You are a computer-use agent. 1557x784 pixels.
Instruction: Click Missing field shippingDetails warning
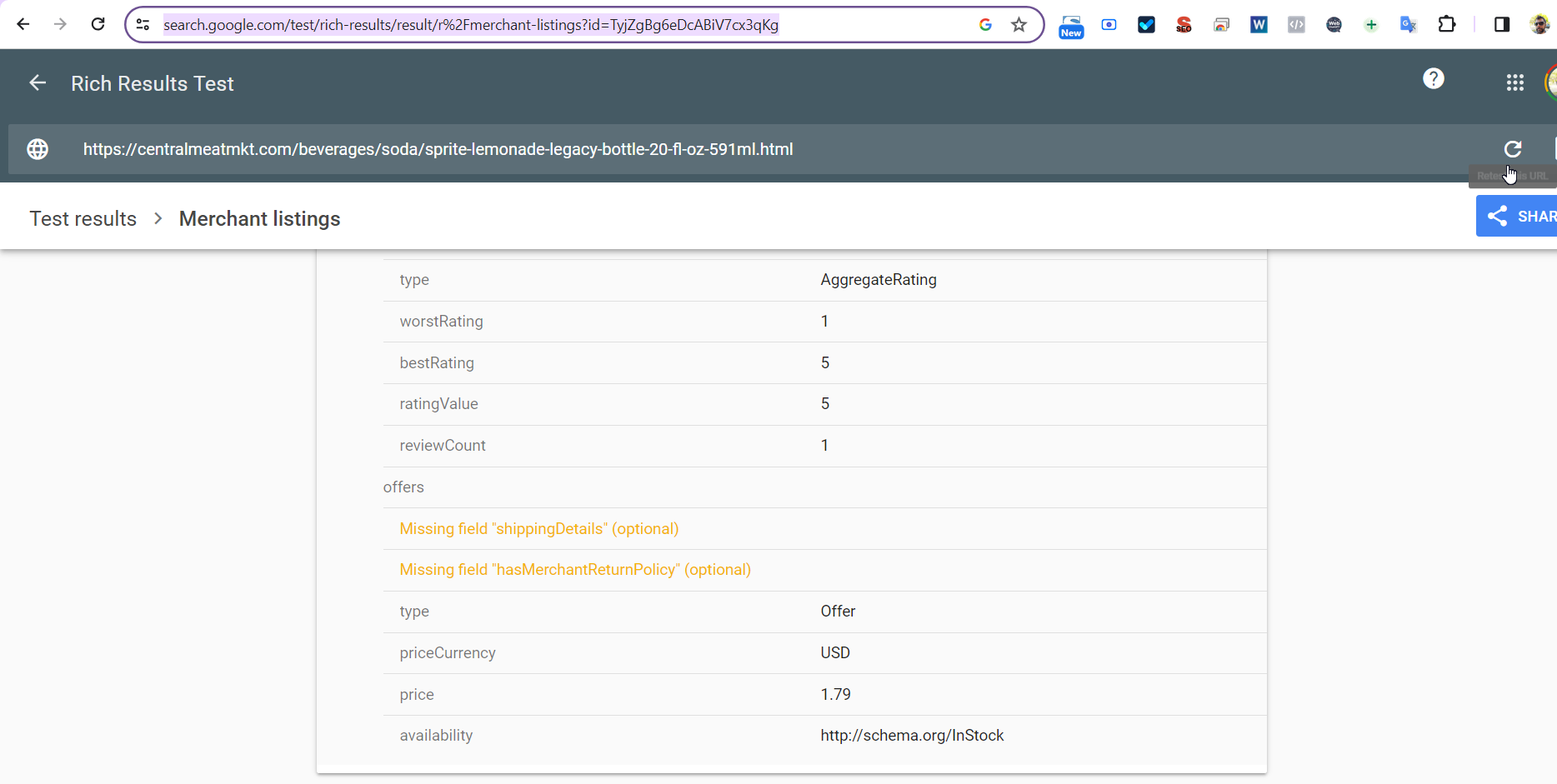coord(539,529)
